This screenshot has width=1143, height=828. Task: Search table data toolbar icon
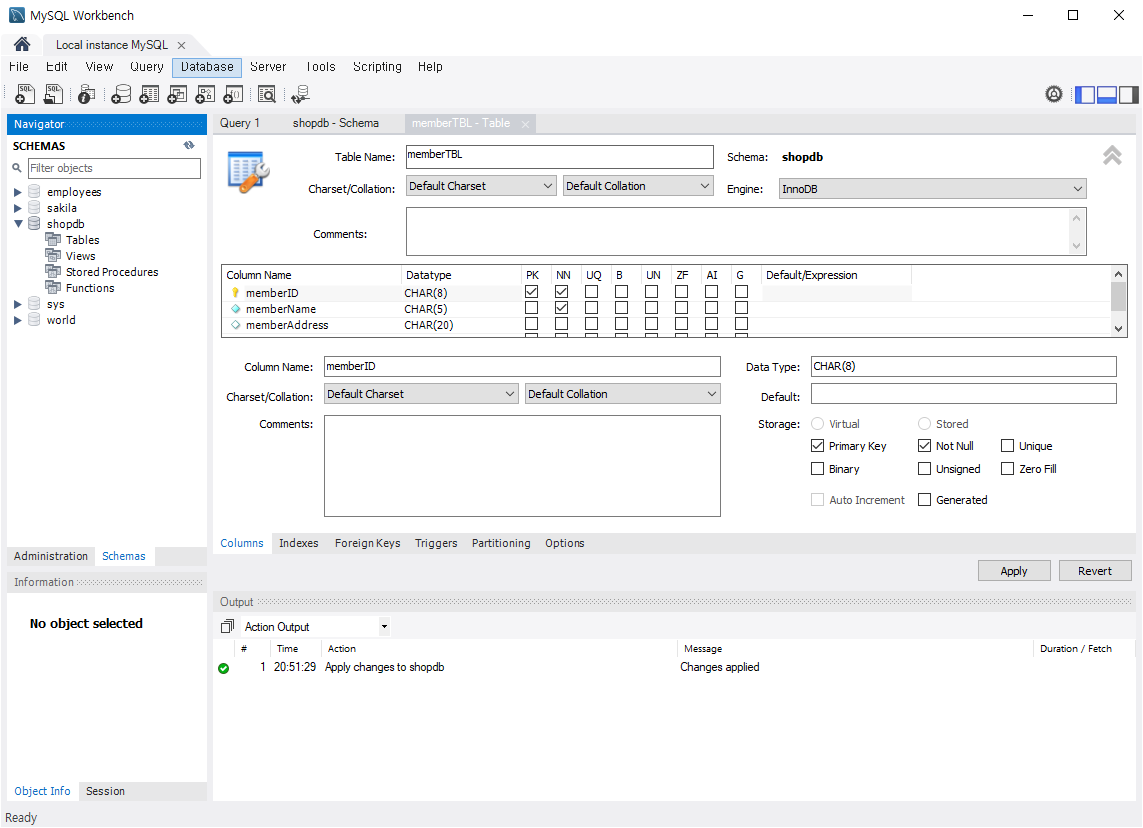(267, 94)
